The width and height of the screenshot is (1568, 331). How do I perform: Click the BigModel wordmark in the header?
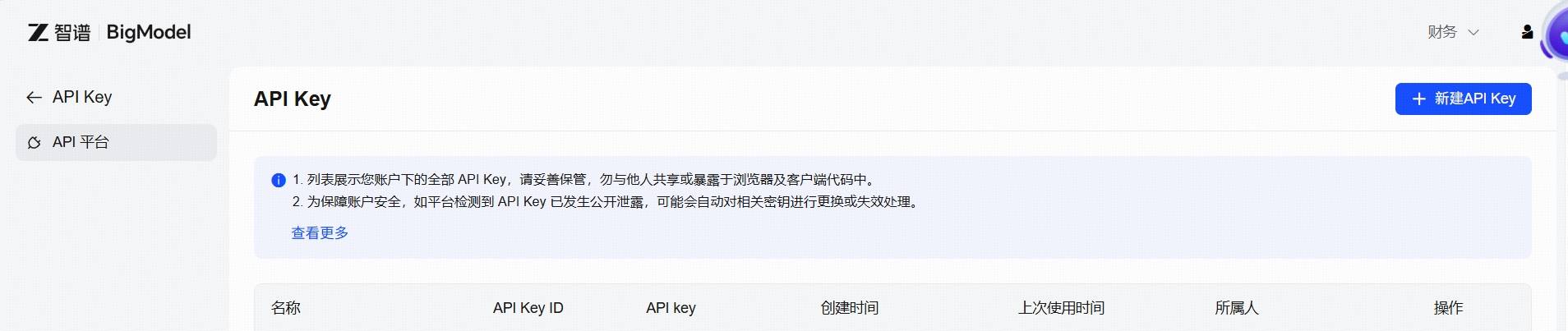(x=149, y=32)
